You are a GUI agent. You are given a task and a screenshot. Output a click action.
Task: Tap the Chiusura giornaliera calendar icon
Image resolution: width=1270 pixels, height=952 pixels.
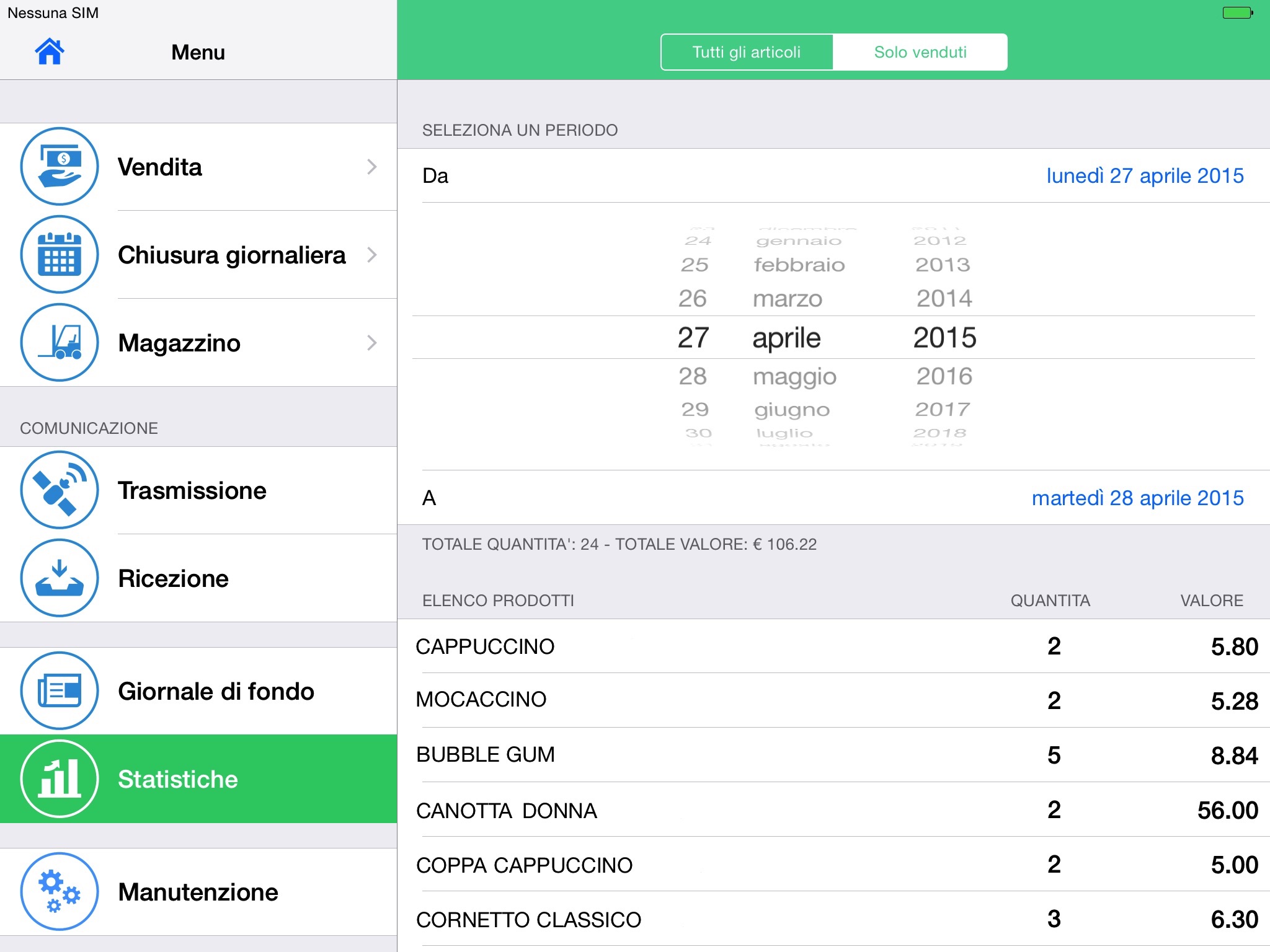(x=60, y=254)
